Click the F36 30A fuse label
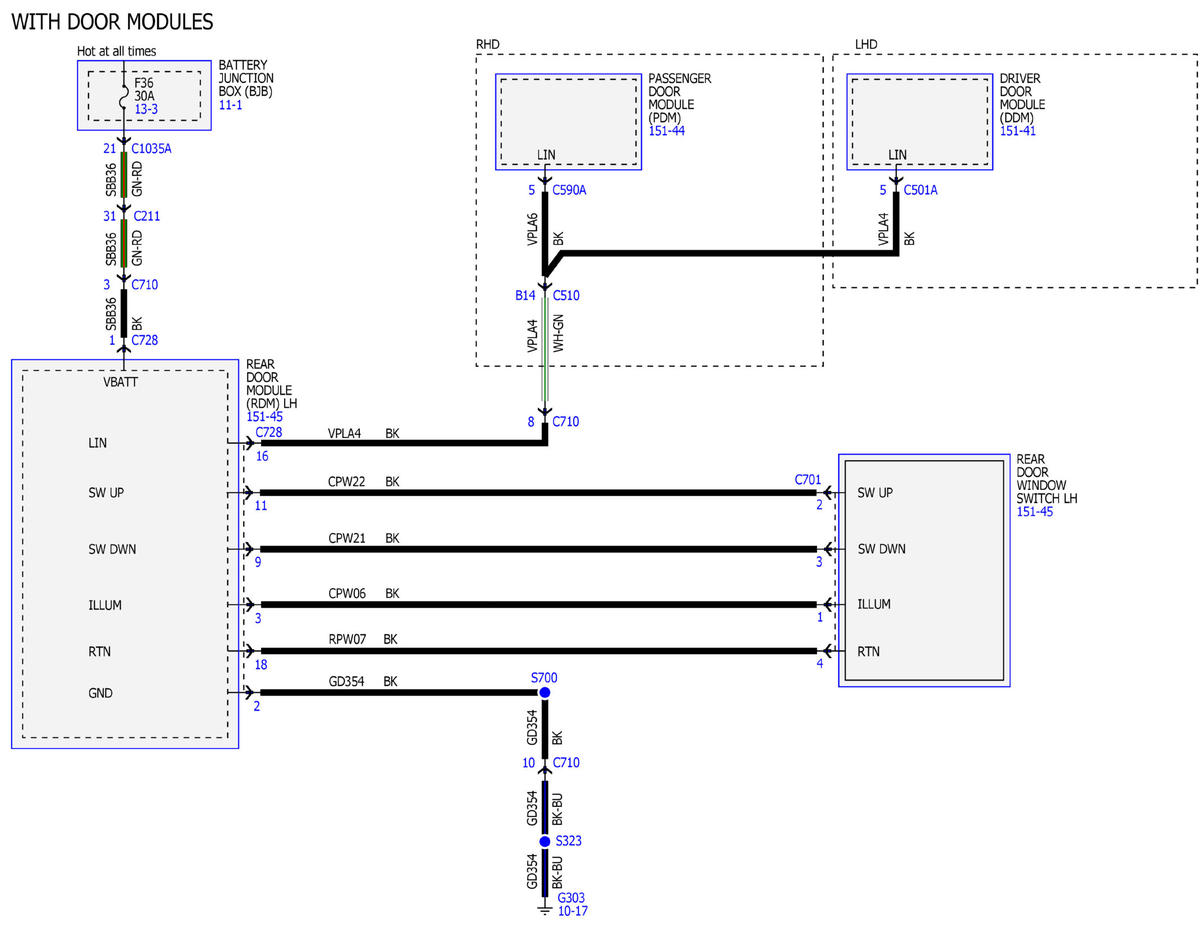Image resolution: width=1200 pixels, height=927 pixels. pyautogui.click(x=143, y=88)
